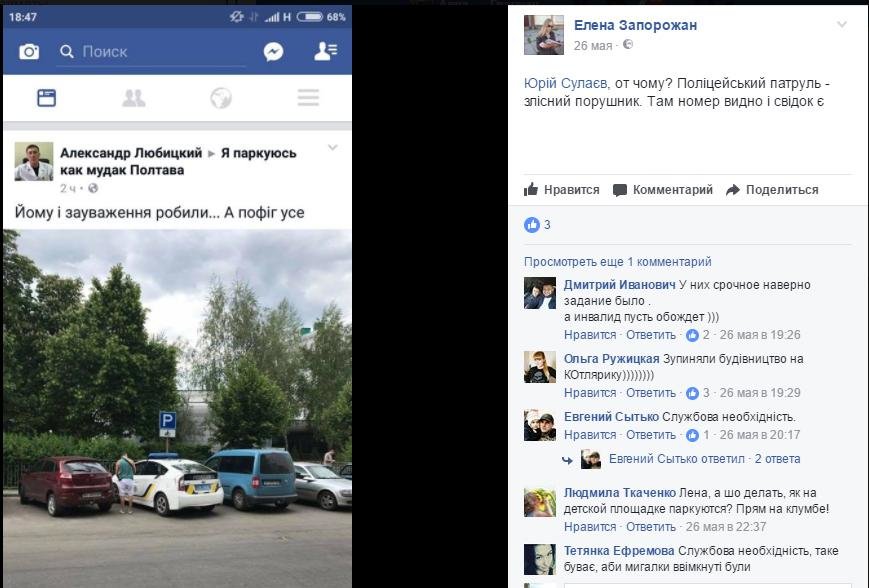
Task: Like the post with Нравится thumbs-up button
Action: pos(561,190)
